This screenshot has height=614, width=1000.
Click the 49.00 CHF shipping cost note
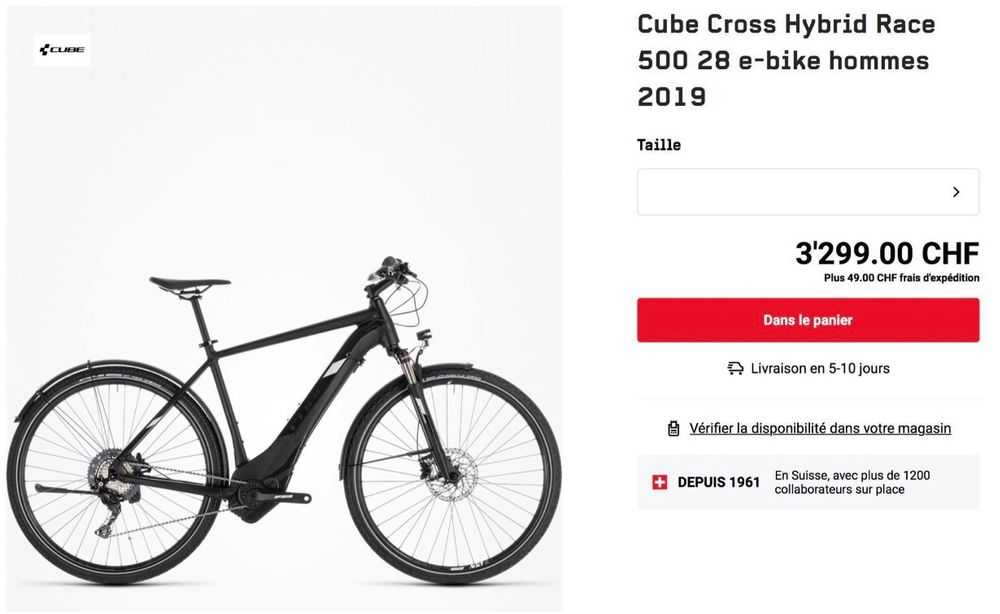tap(901, 279)
